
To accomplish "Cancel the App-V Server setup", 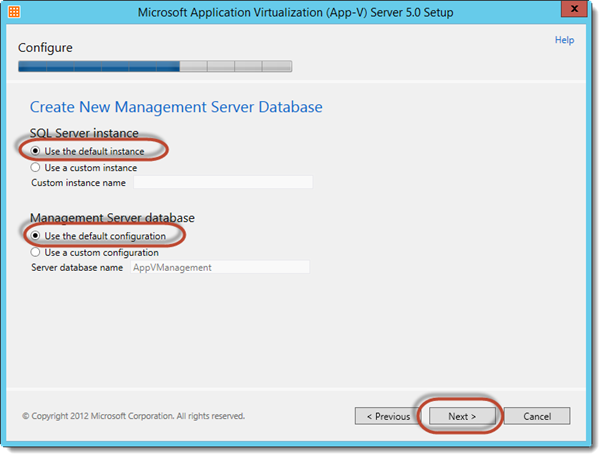I will 537,416.
